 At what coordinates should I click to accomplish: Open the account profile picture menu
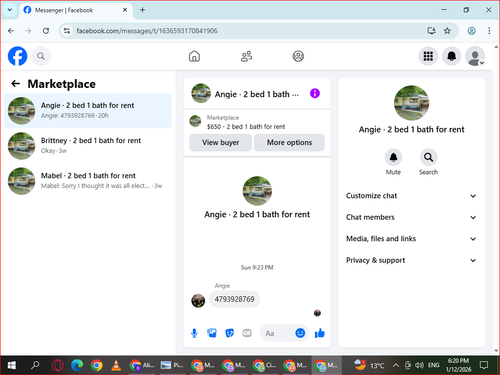click(x=475, y=56)
